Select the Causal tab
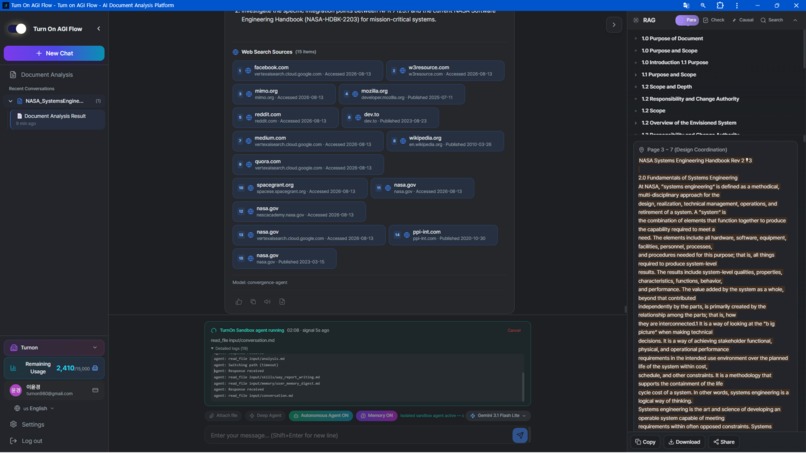Screen dimensions: 806x453 (x=743, y=20)
